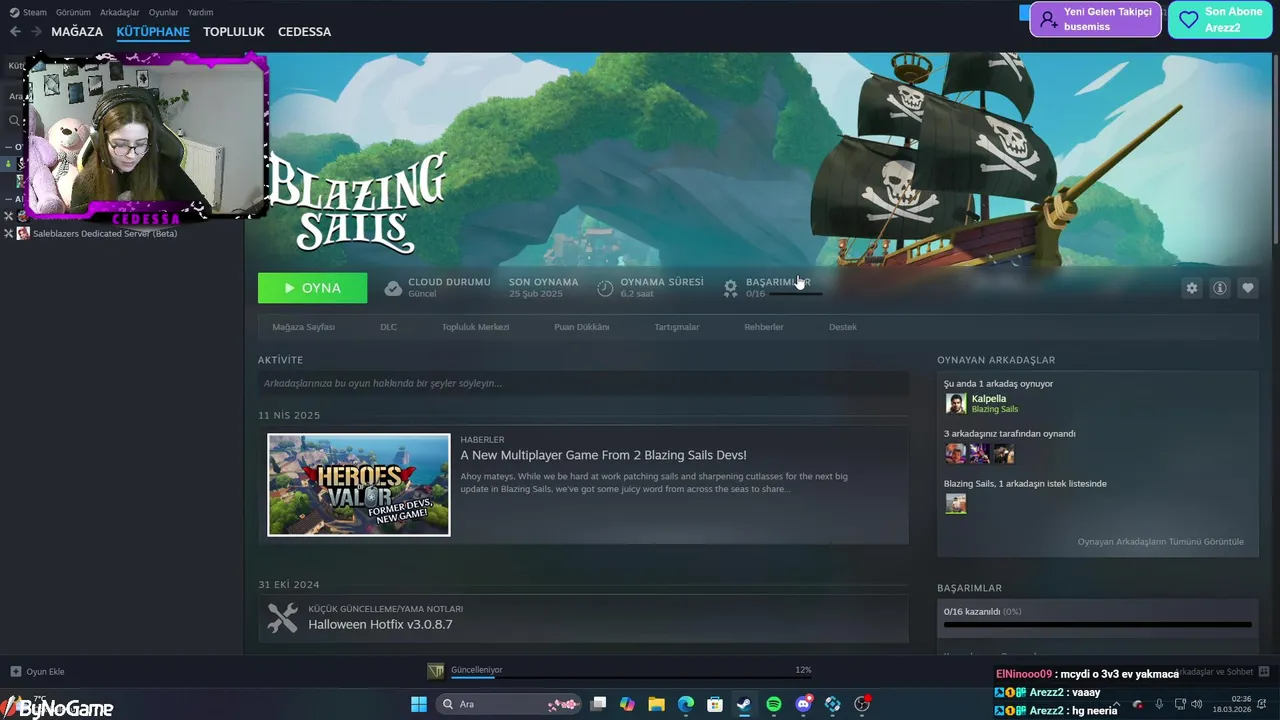Screen dimensions: 1280x720
Task: Open Puan Dükkânı link
Action: coord(581,327)
